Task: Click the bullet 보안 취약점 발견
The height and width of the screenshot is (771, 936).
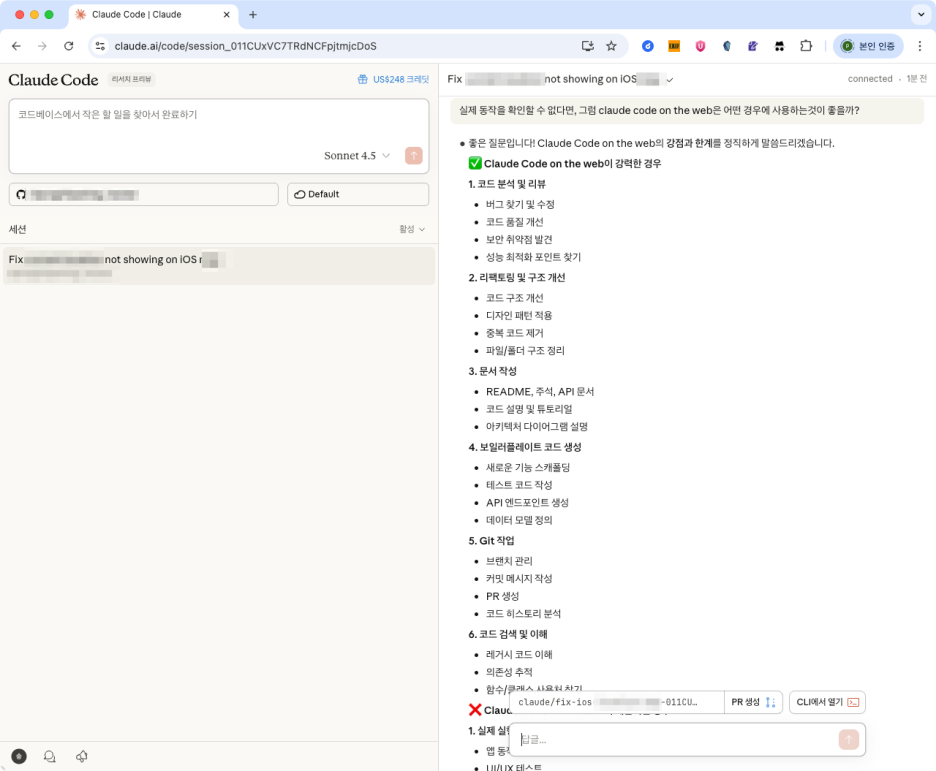Action: [x=519, y=239]
